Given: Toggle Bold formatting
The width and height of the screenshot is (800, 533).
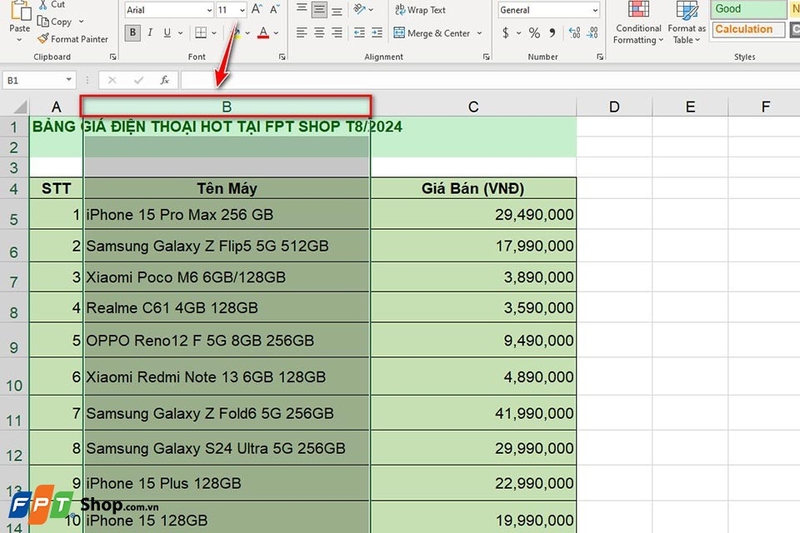Looking at the screenshot, I should 133,33.
